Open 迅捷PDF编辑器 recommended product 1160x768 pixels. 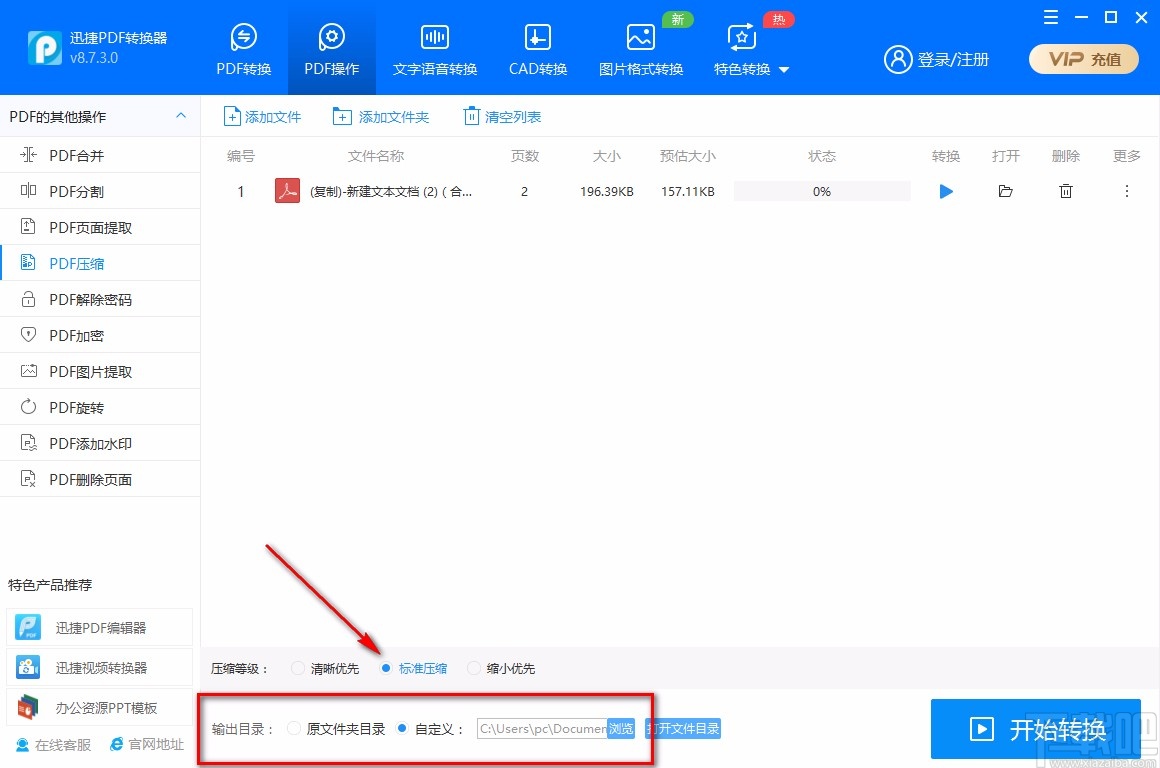tap(100, 627)
